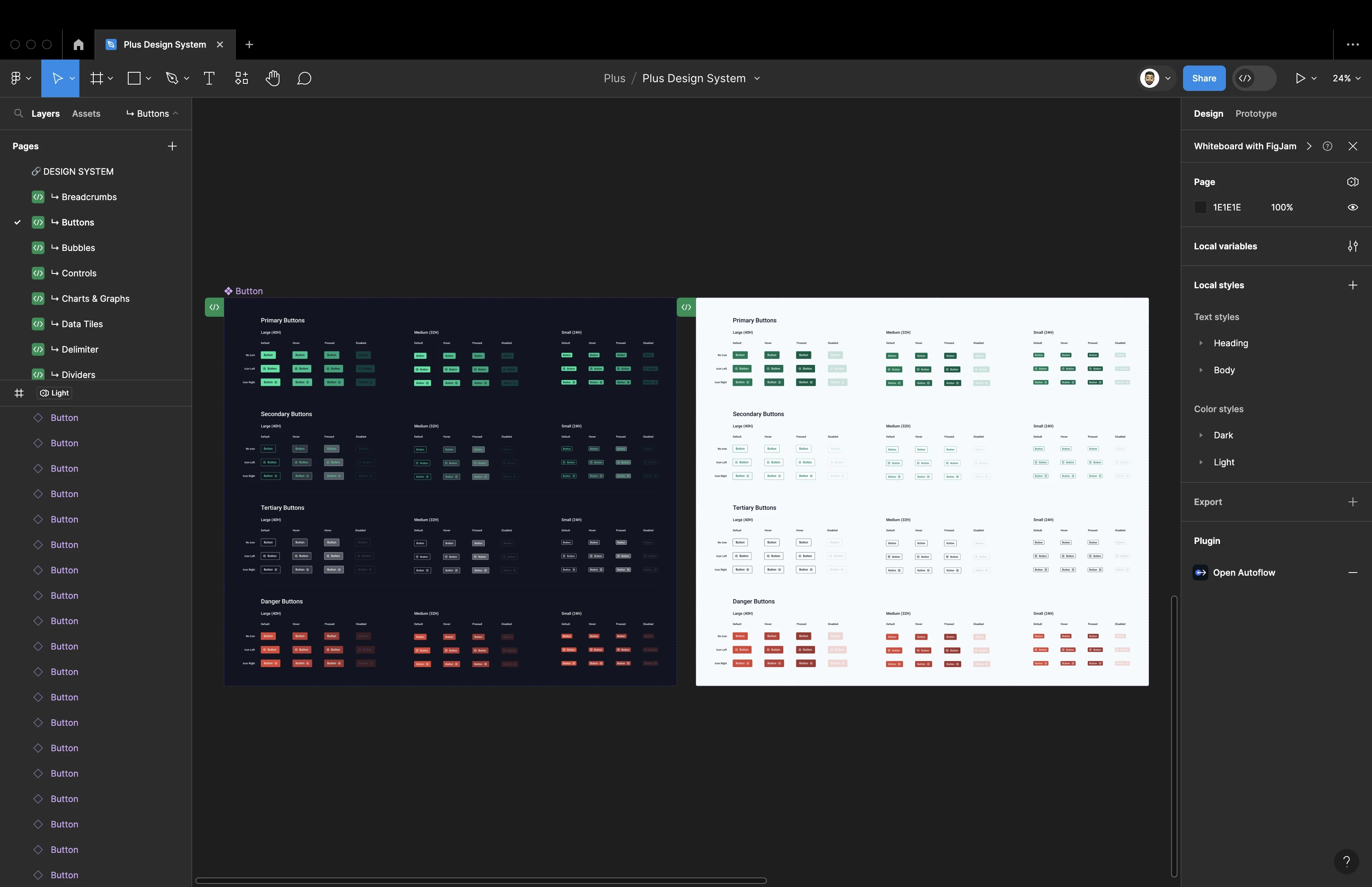Edit the 100% page opacity field
This screenshot has width=1372, height=887.
(1281, 207)
